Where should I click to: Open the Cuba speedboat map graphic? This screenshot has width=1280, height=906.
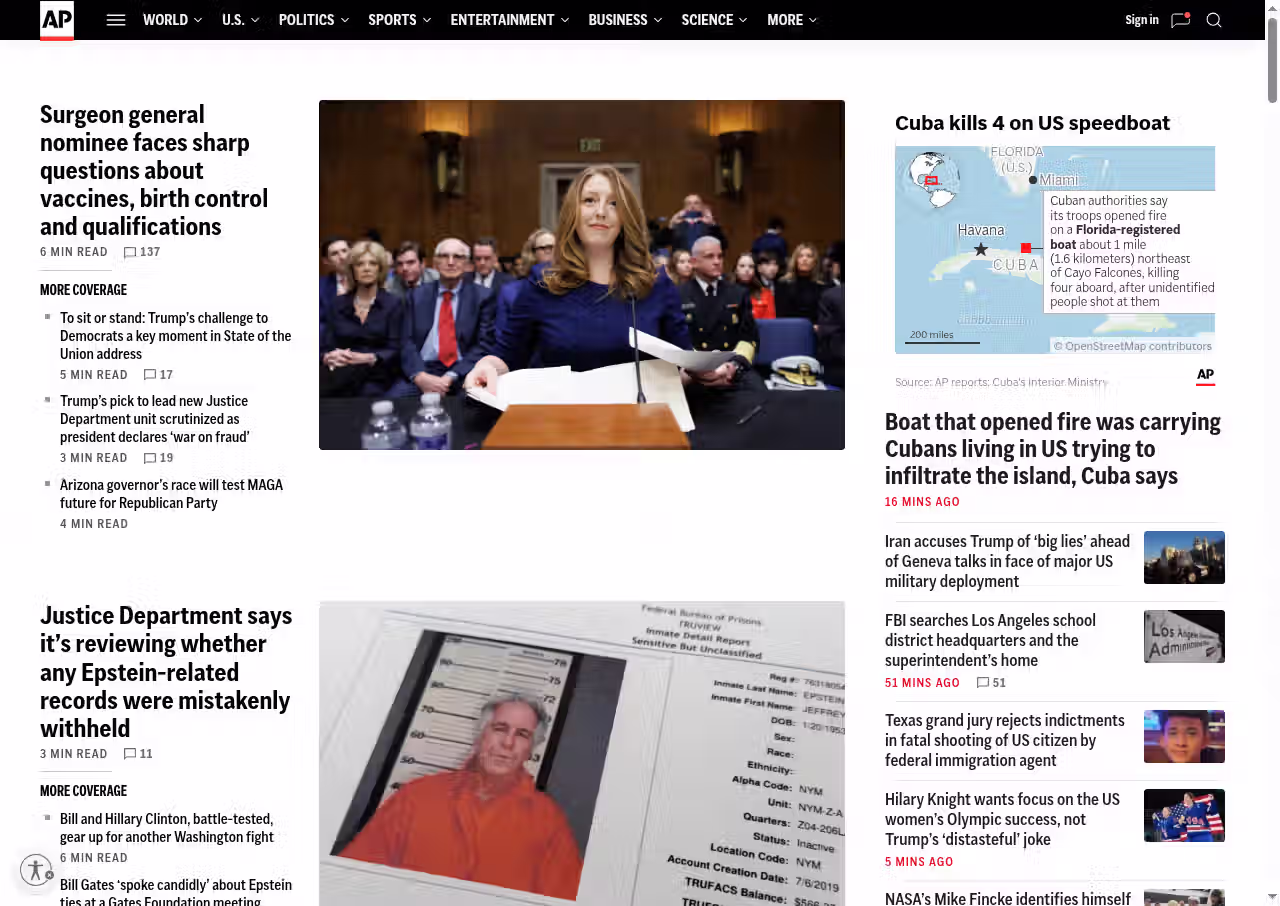pos(1054,249)
